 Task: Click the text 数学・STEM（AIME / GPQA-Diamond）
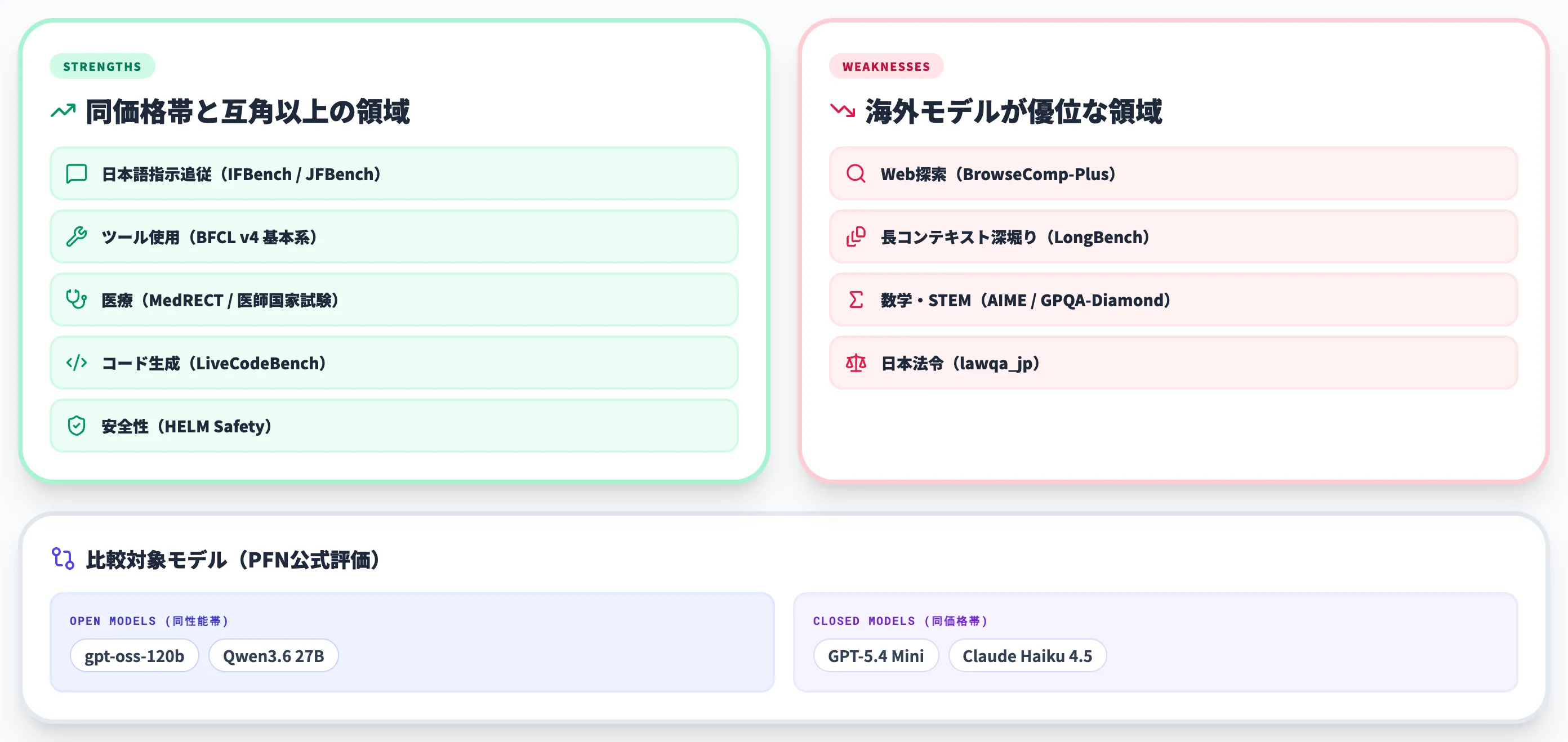(1026, 301)
